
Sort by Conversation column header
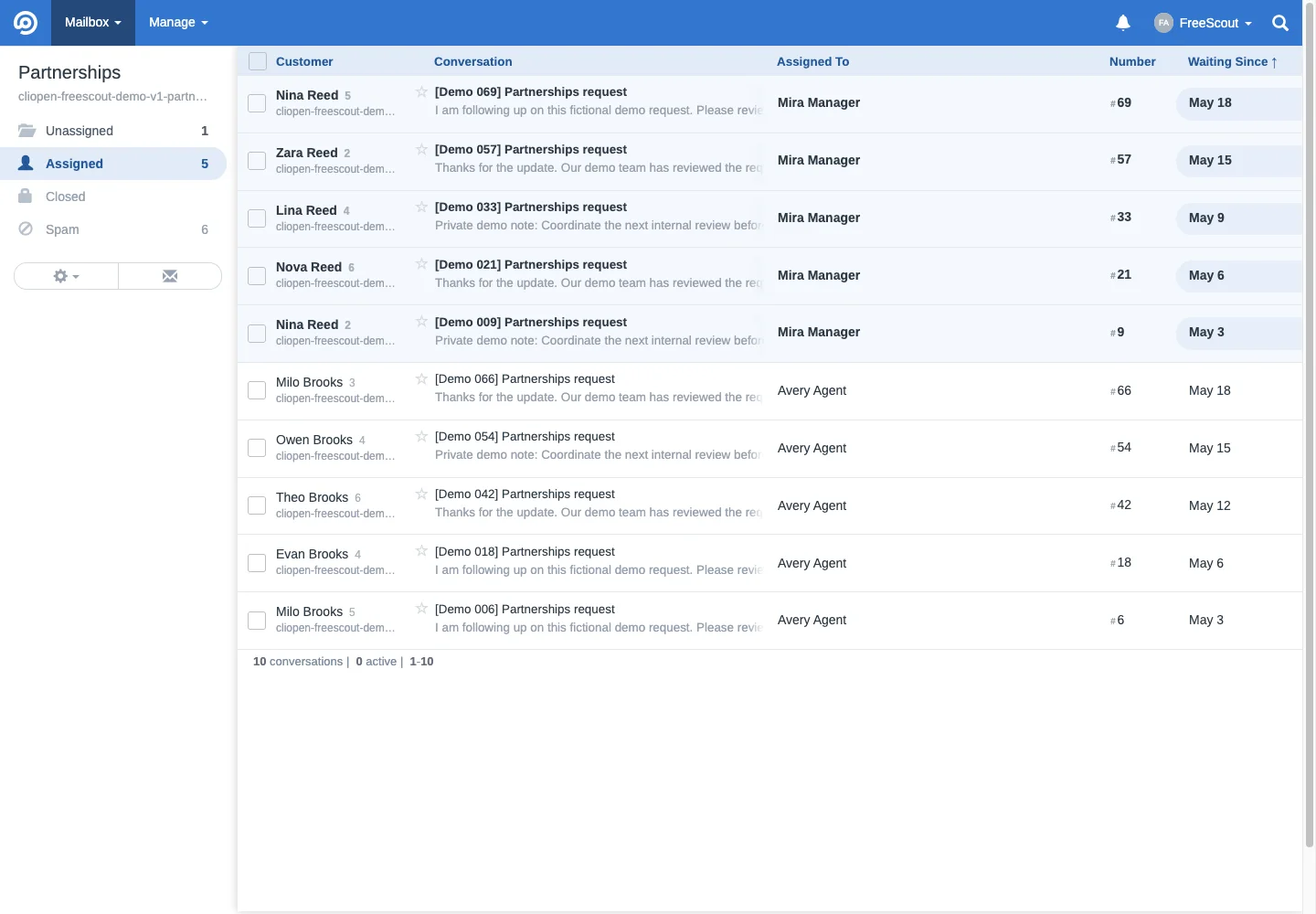(x=472, y=61)
